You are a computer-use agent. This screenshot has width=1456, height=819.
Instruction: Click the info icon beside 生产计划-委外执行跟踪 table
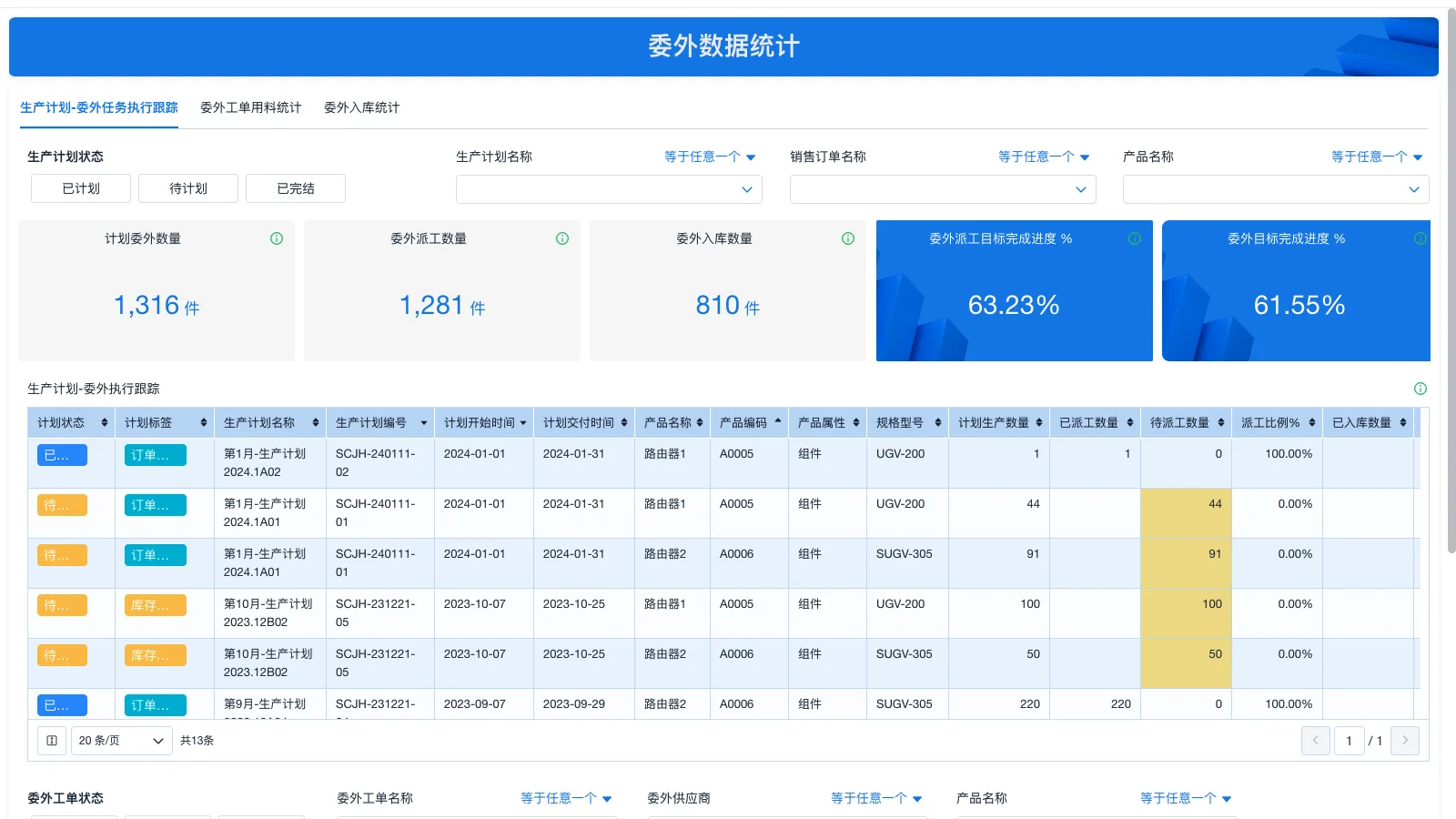click(1420, 388)
